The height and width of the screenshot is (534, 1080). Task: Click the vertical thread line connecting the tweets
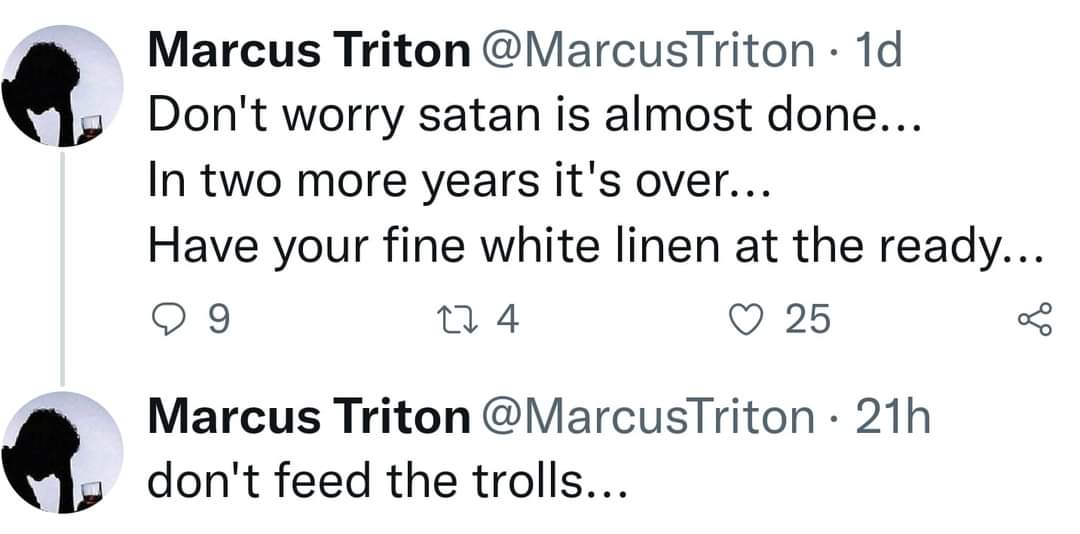point(62,269)
